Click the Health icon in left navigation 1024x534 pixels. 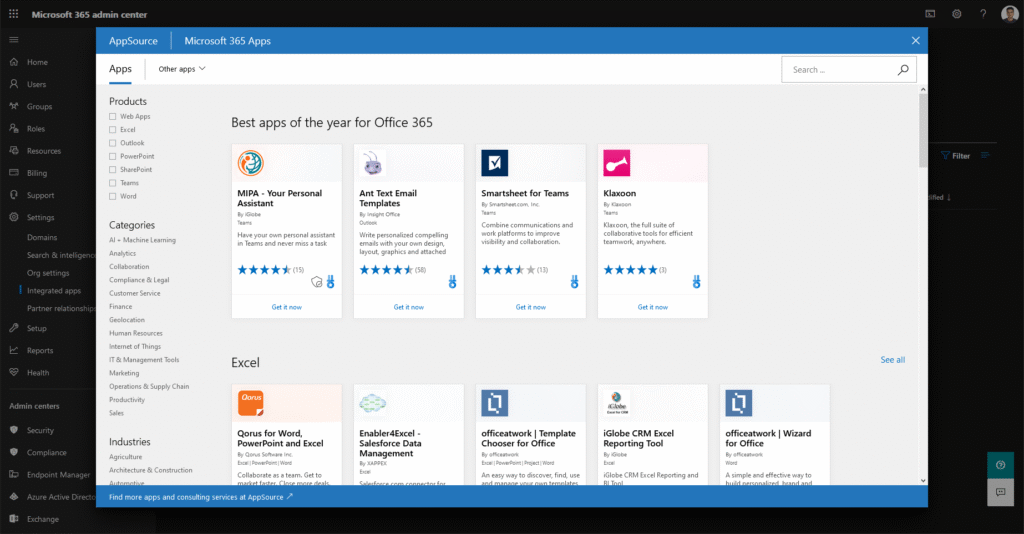point(14,372)
